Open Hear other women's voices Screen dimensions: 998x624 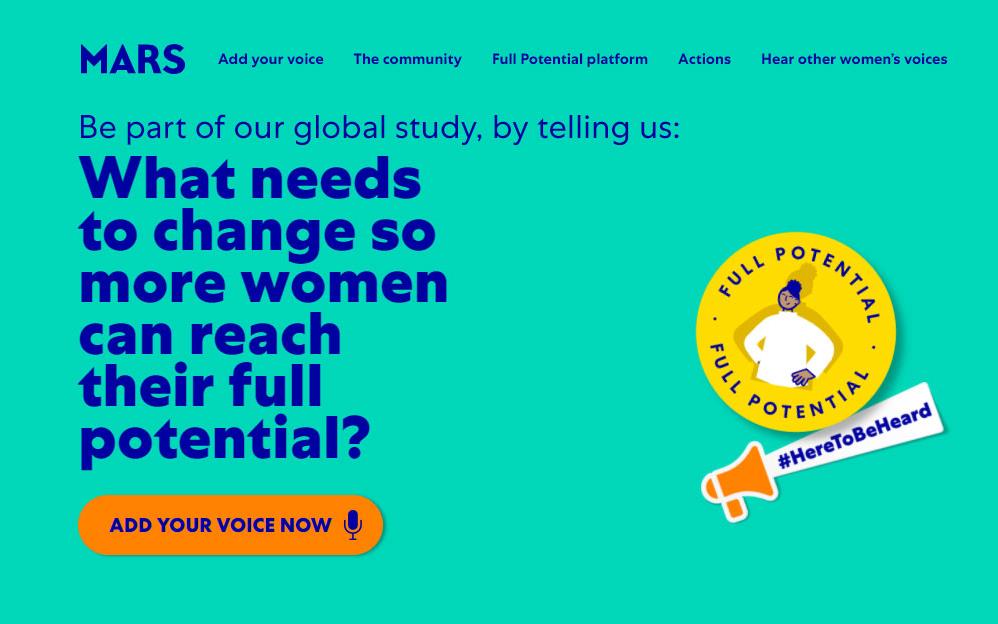pos(854,59)
